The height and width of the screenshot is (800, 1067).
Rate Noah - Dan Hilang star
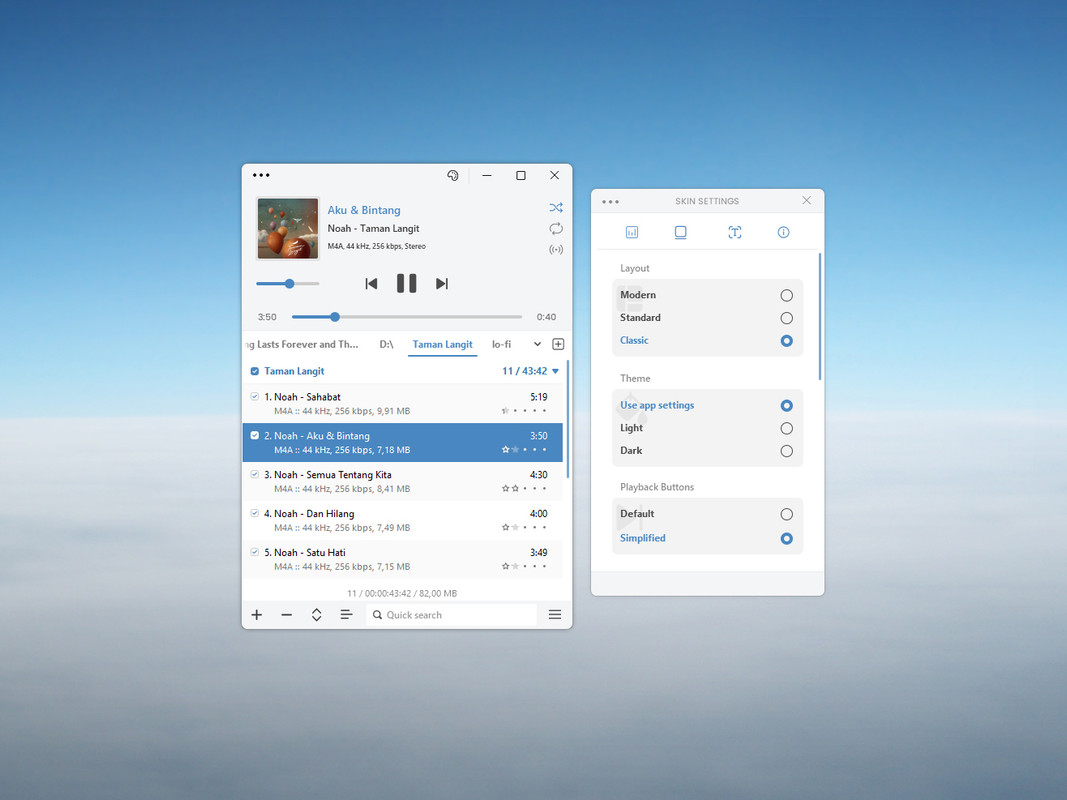(506, 527)
